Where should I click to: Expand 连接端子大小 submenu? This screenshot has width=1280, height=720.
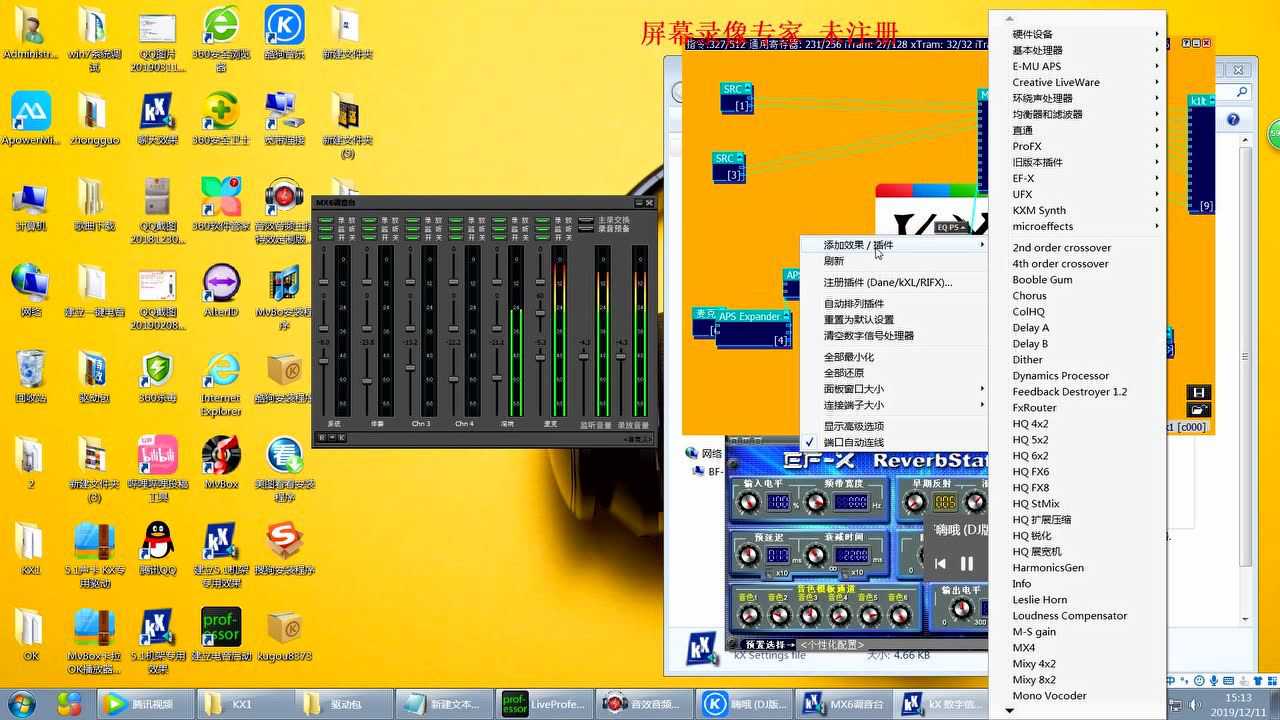pos(894,405)
